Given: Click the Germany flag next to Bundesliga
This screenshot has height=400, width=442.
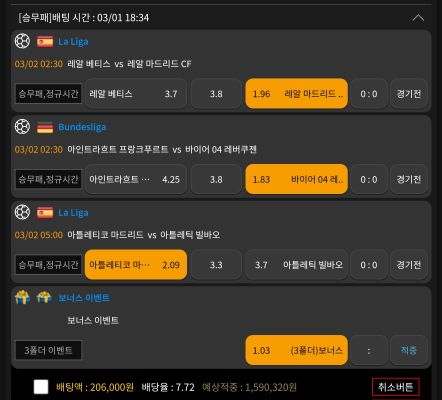Looking at the screenshot, I should pyautogui.click(x=45, y=127).
